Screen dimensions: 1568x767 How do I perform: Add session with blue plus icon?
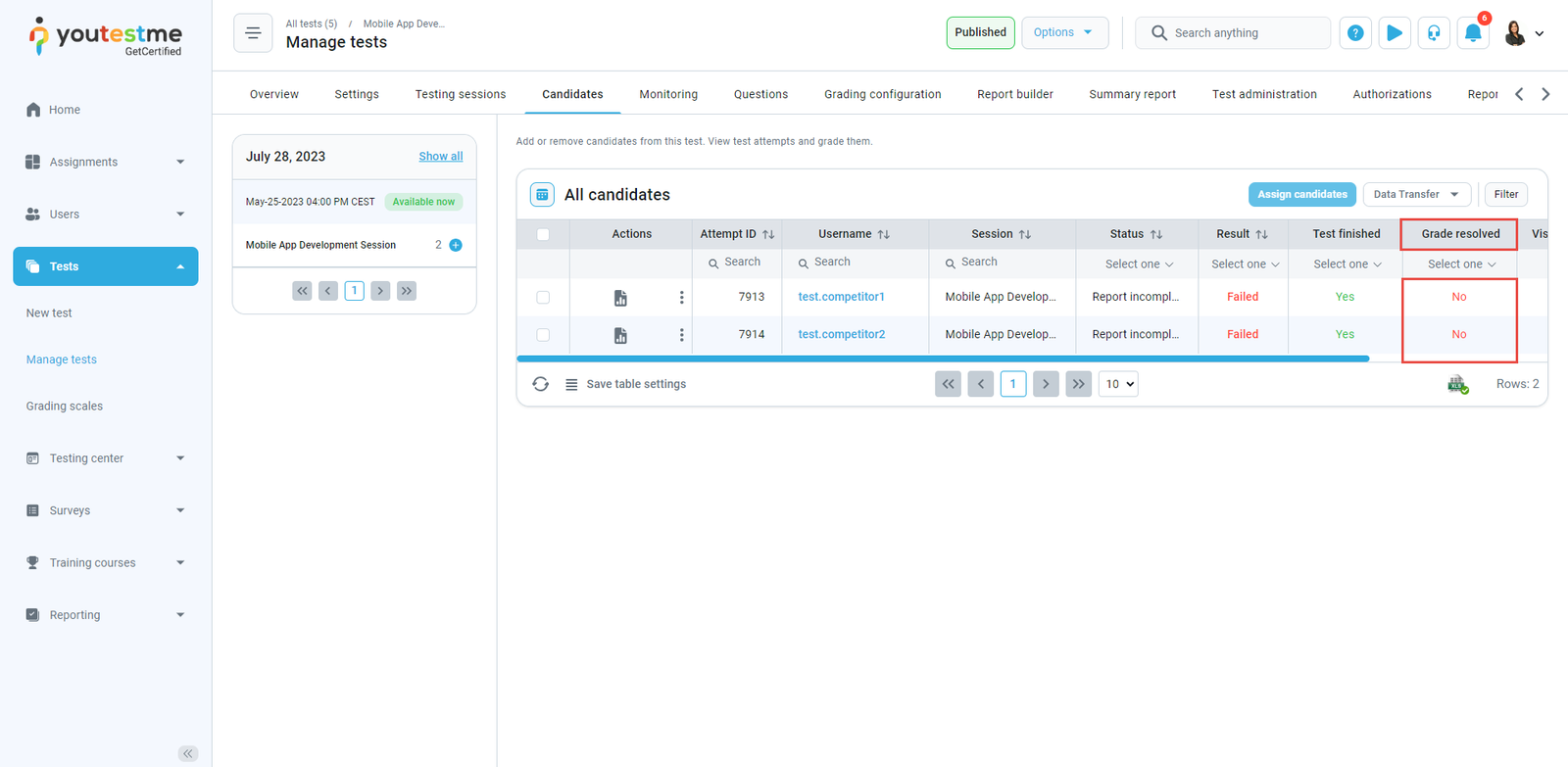[456, 245]
